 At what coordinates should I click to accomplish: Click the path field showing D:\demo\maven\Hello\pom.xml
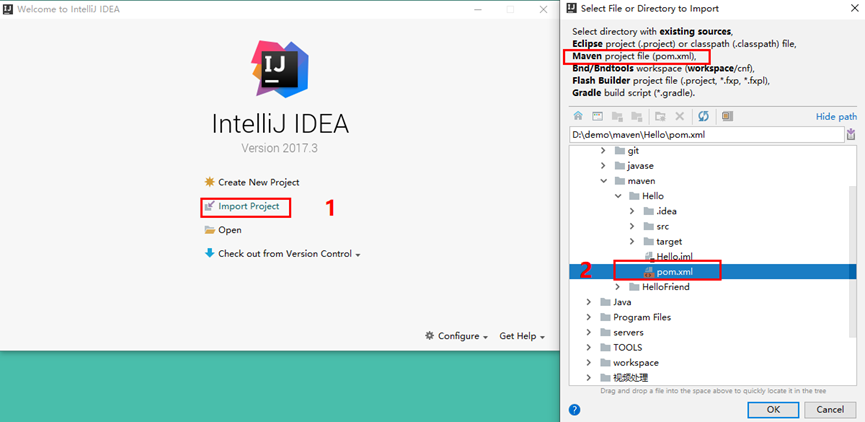coord(707,135)
